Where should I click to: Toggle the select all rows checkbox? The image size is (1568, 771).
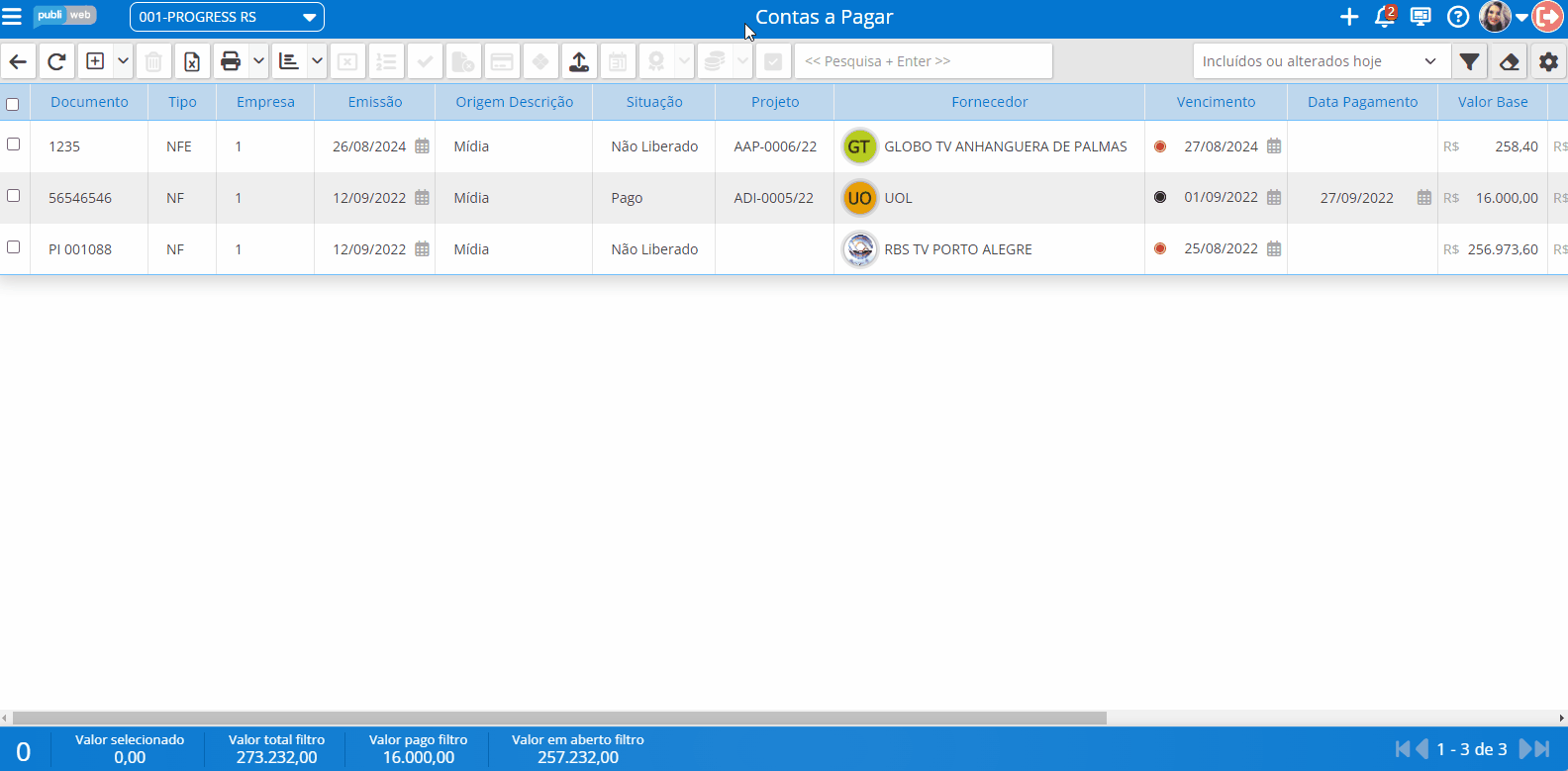13,104
